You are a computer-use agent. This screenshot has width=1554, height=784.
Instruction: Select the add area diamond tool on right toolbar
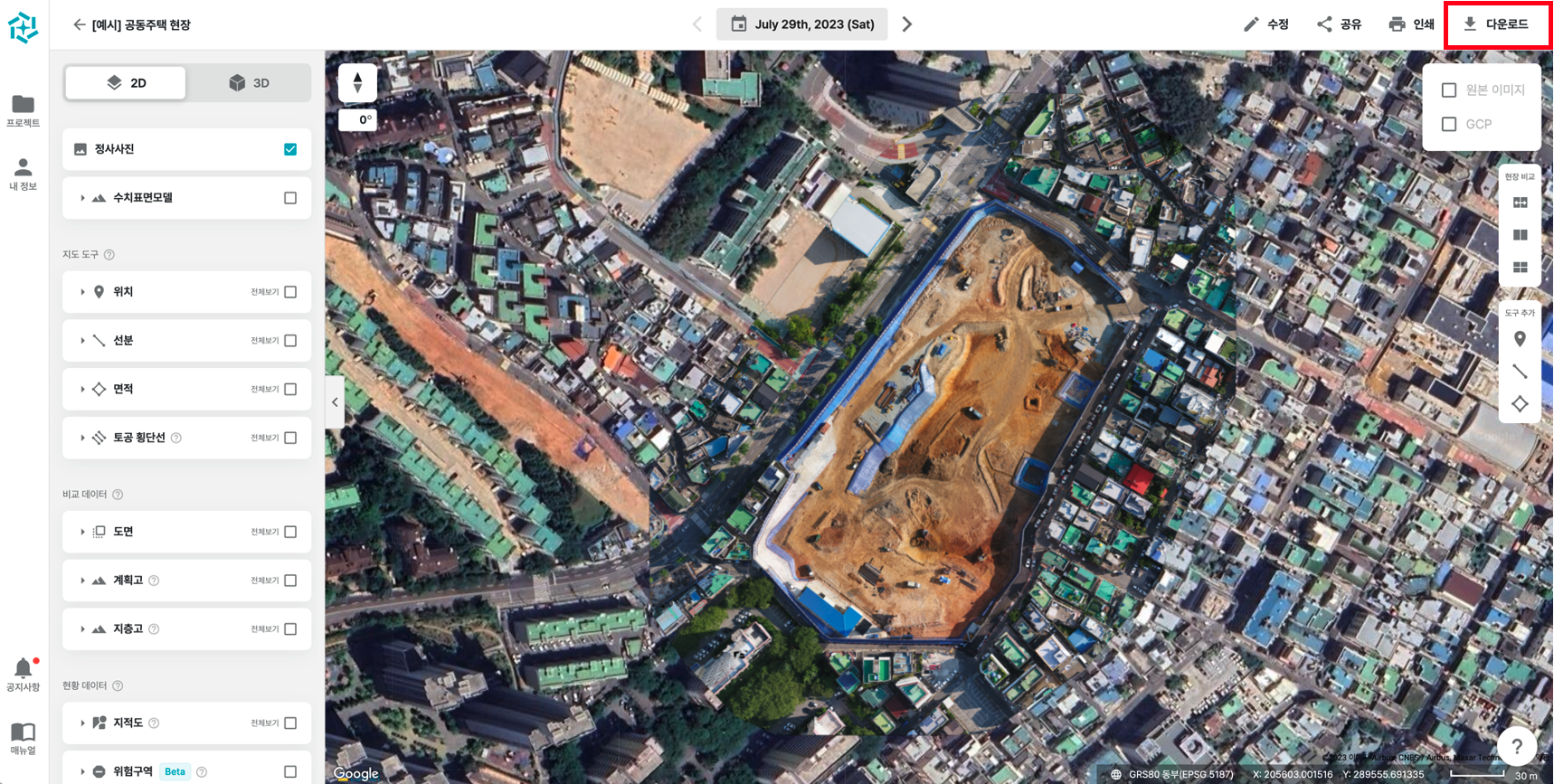pos(1520,404)
